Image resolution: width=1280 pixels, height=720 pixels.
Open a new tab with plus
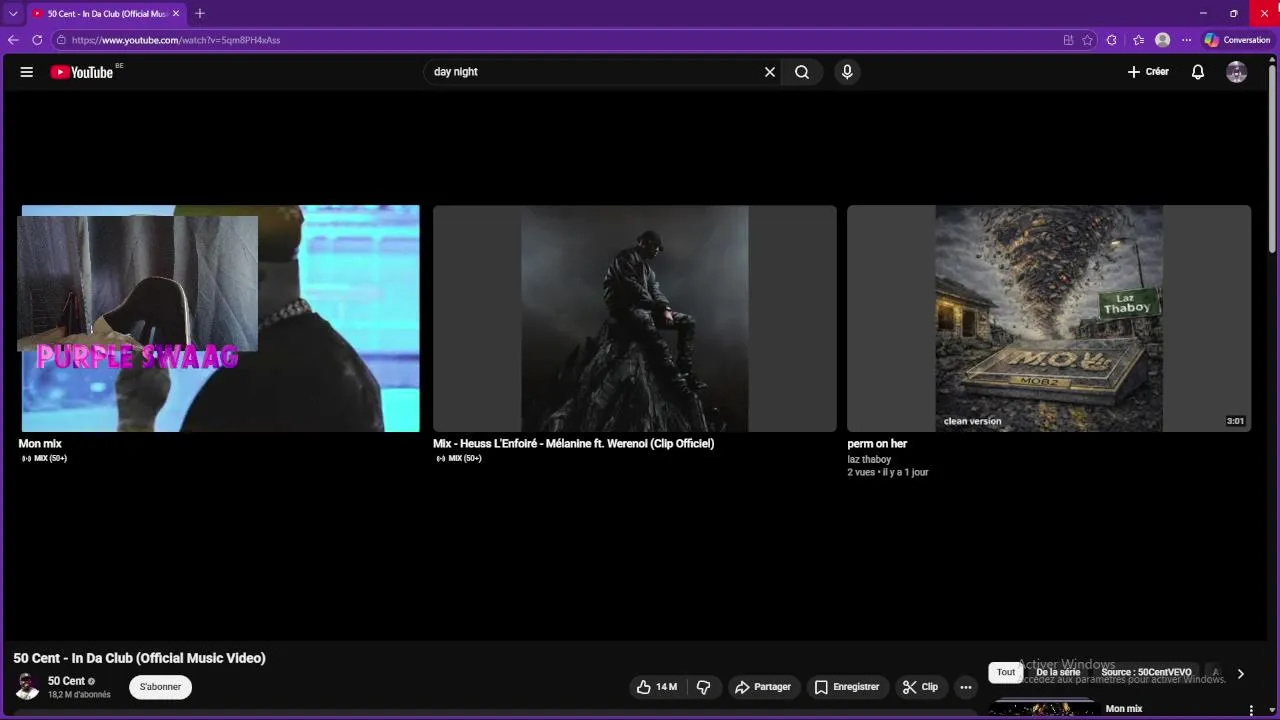click(200, 13)
